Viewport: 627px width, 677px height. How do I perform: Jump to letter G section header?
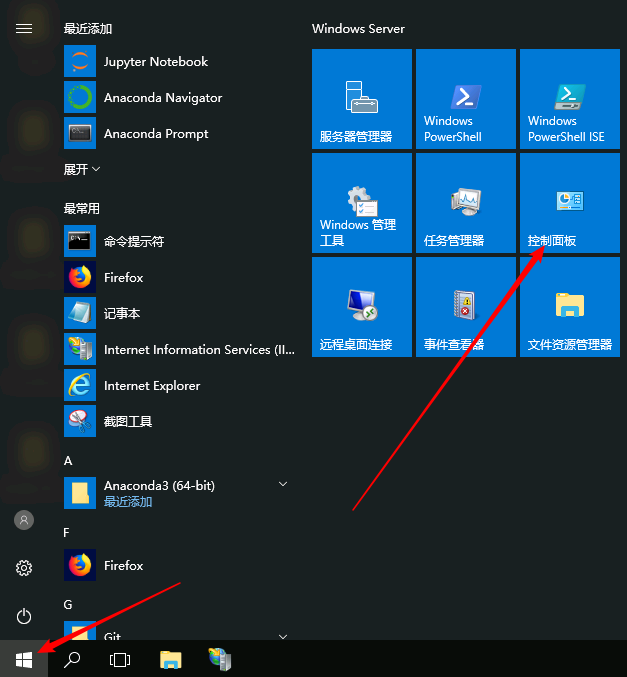pyautogui.click(x=68, y=604)
